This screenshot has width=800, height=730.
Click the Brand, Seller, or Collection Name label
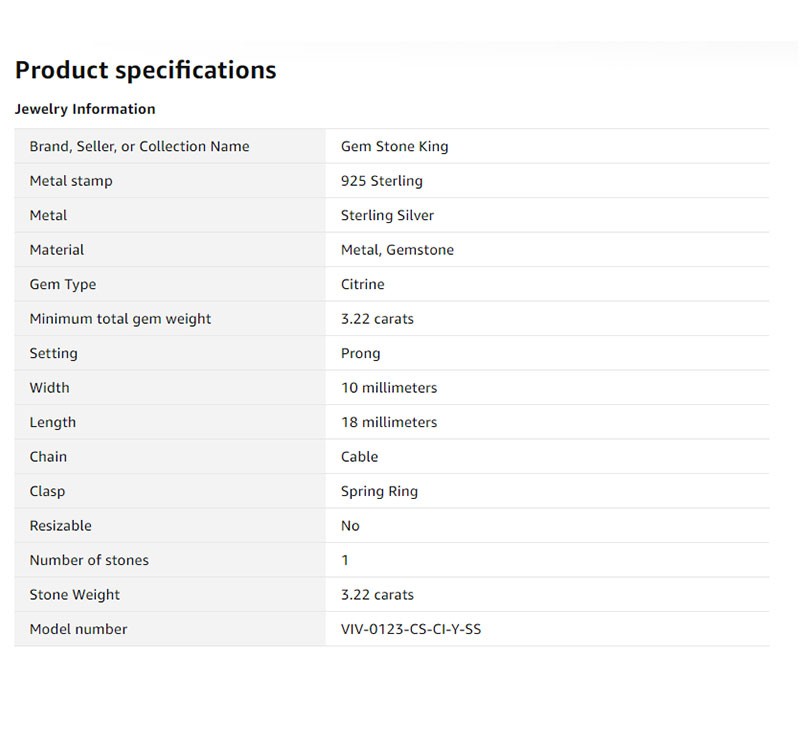[x=139, y=146]
